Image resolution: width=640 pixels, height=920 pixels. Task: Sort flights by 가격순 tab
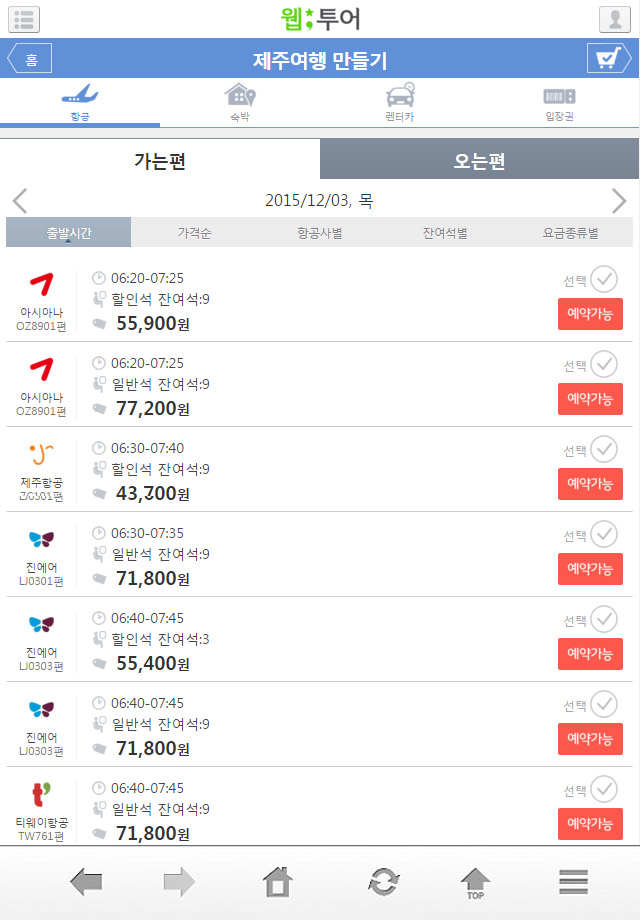(194, 233)
